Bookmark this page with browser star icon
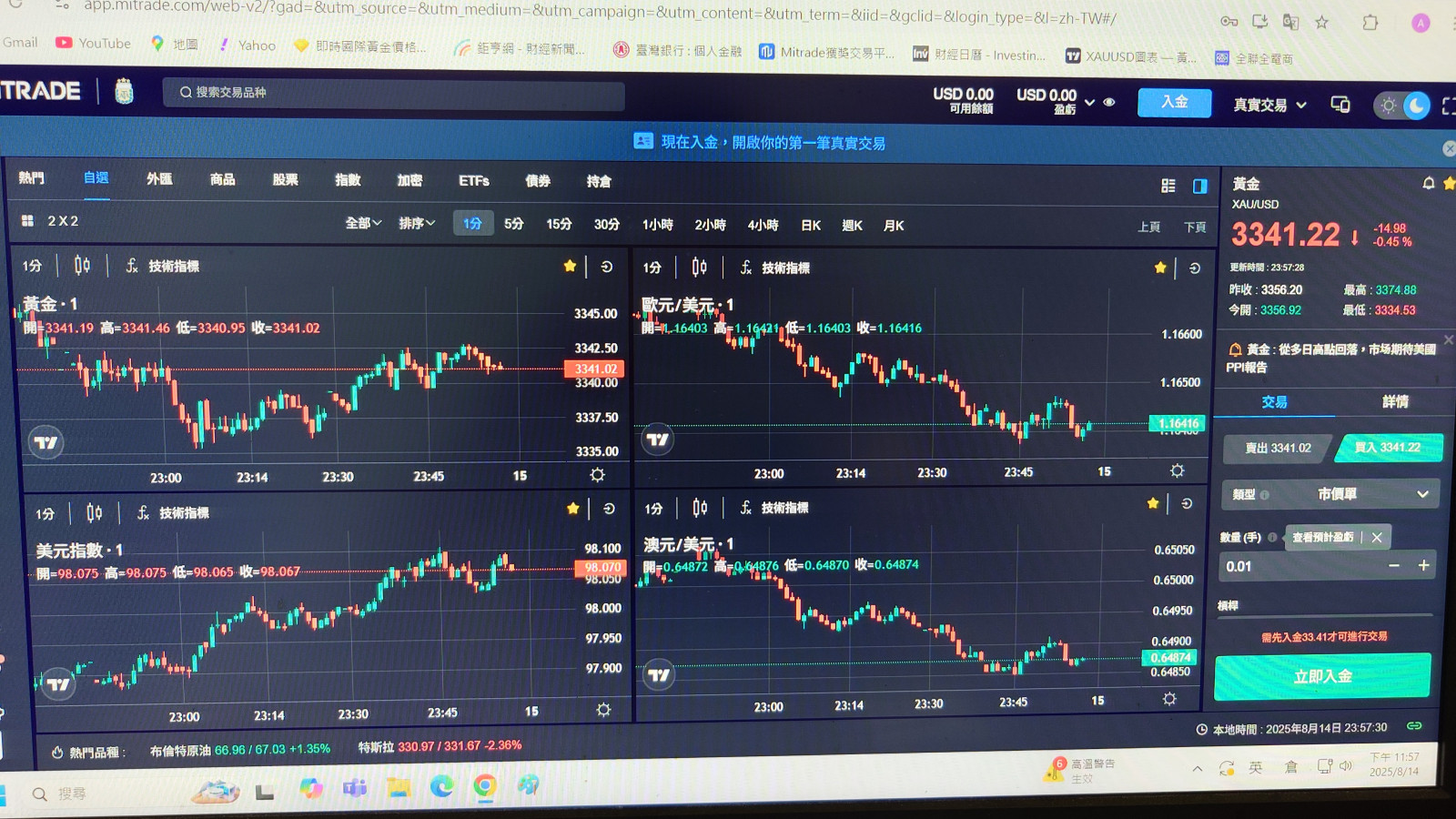Viewport: 1456px width, 819px height. [x=1322, y=22]
